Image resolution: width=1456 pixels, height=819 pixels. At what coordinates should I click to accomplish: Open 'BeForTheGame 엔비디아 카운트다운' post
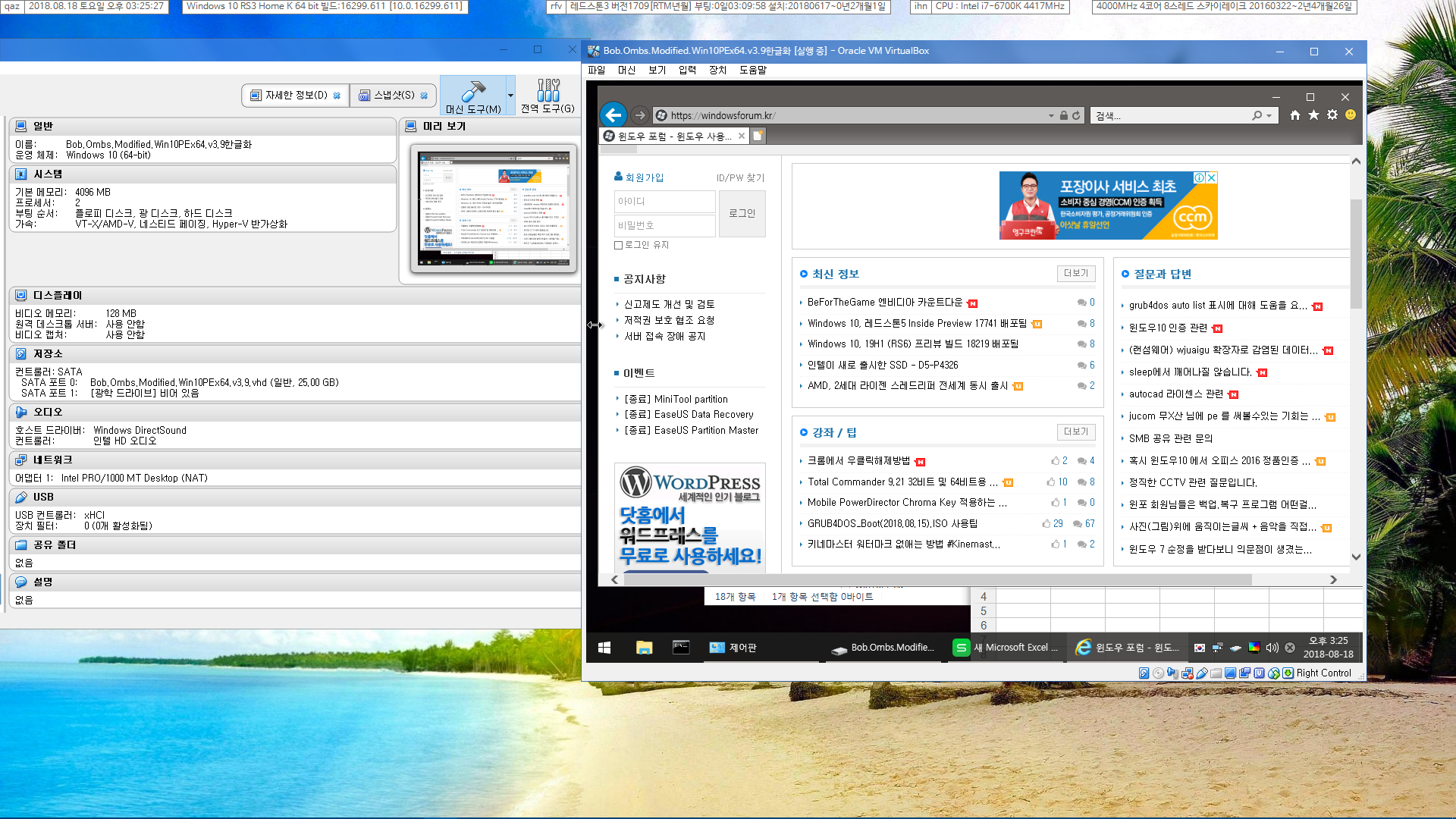[x=885, y=303]
